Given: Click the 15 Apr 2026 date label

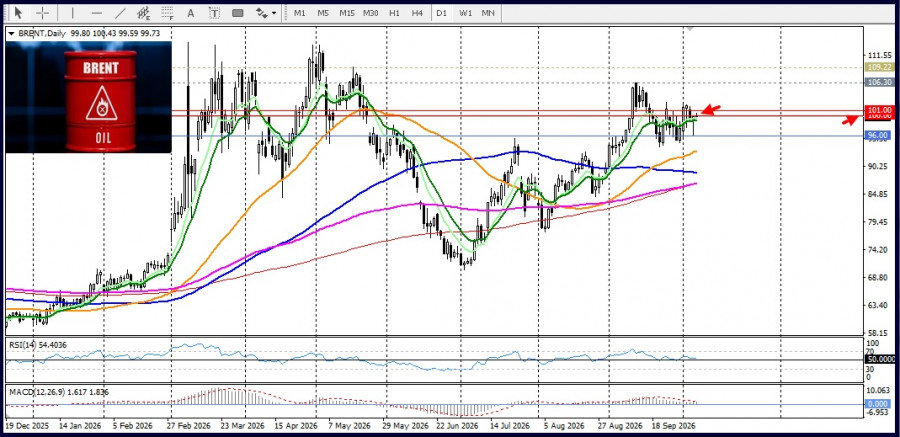Looking at the screenshot, I should tap(294, 427).
